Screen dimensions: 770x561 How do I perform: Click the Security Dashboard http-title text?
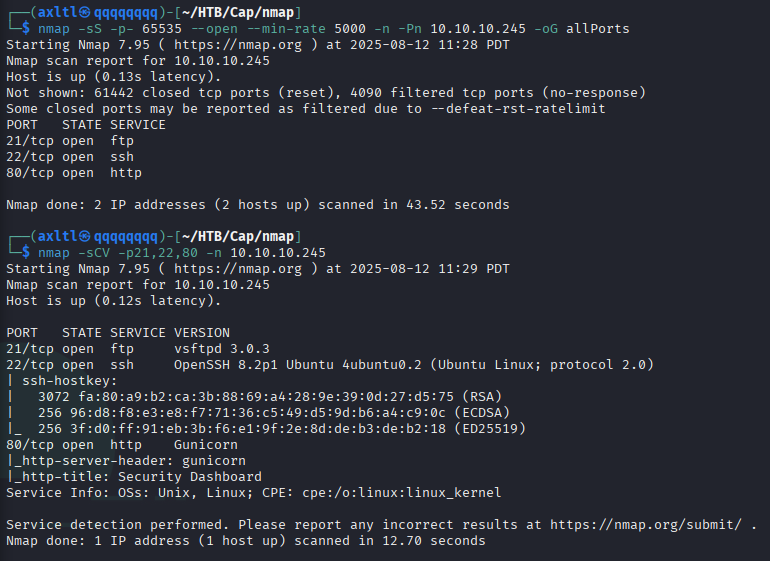click(190, 477)
